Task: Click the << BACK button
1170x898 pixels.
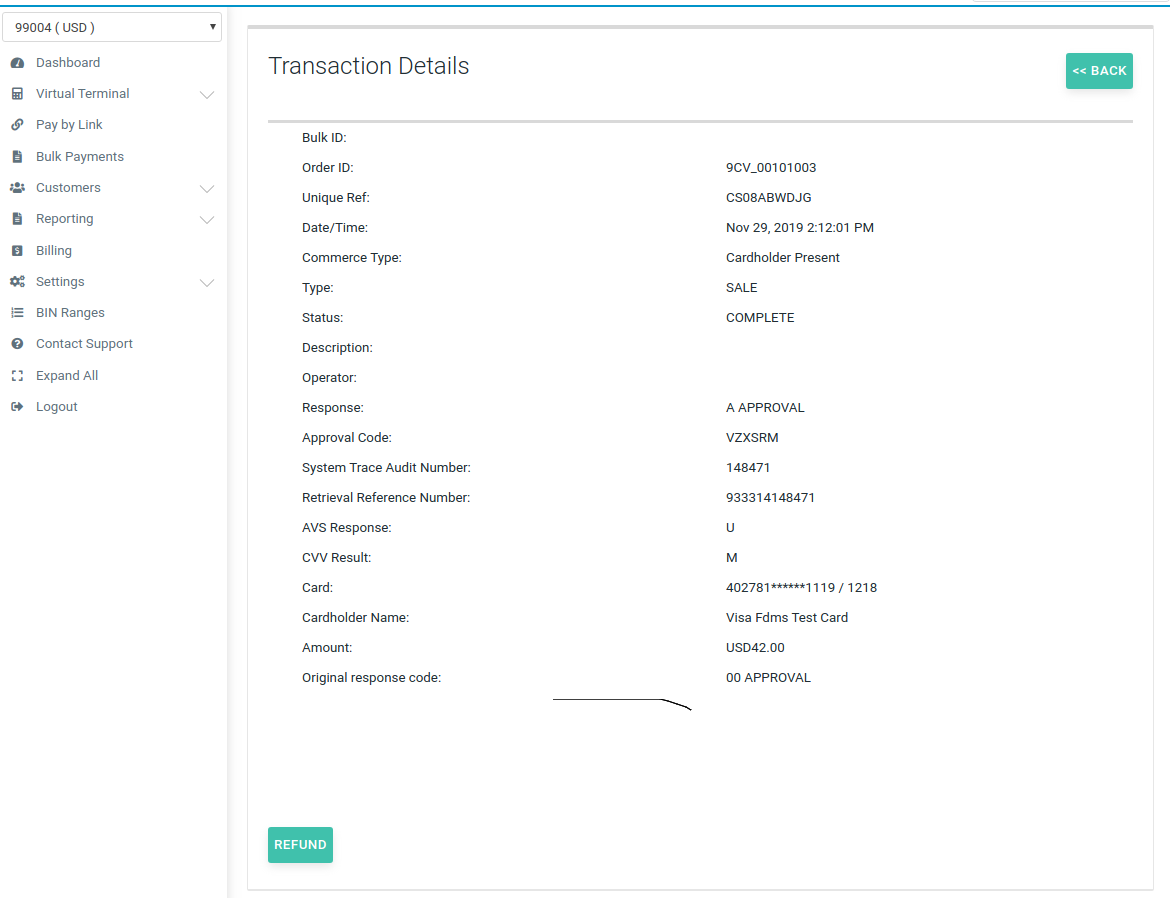Action: pyautogui.click(x=1099, y=71)
